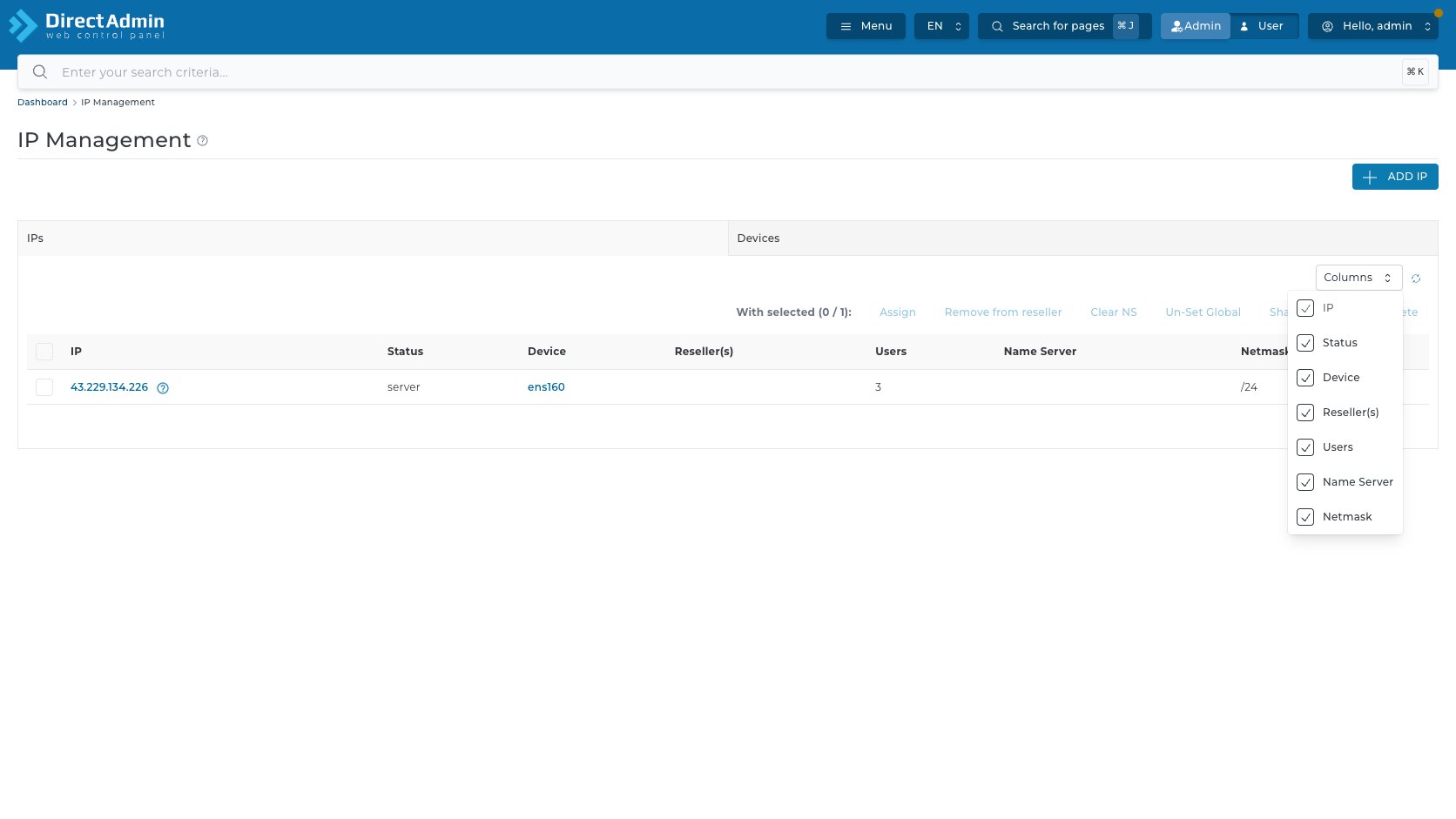Click the Clear NS action
This screenshot has height=819, width=1456.
(x=1114, y=312)
